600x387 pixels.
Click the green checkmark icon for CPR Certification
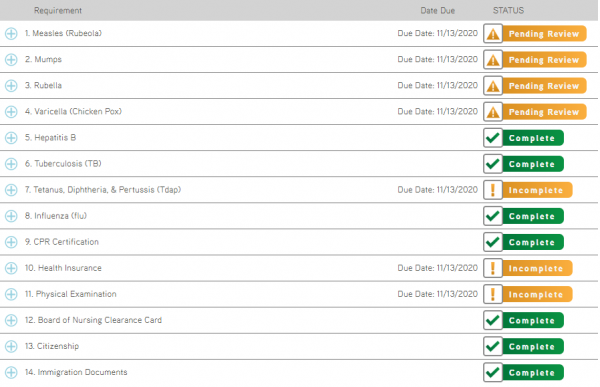tap(493, 242)
